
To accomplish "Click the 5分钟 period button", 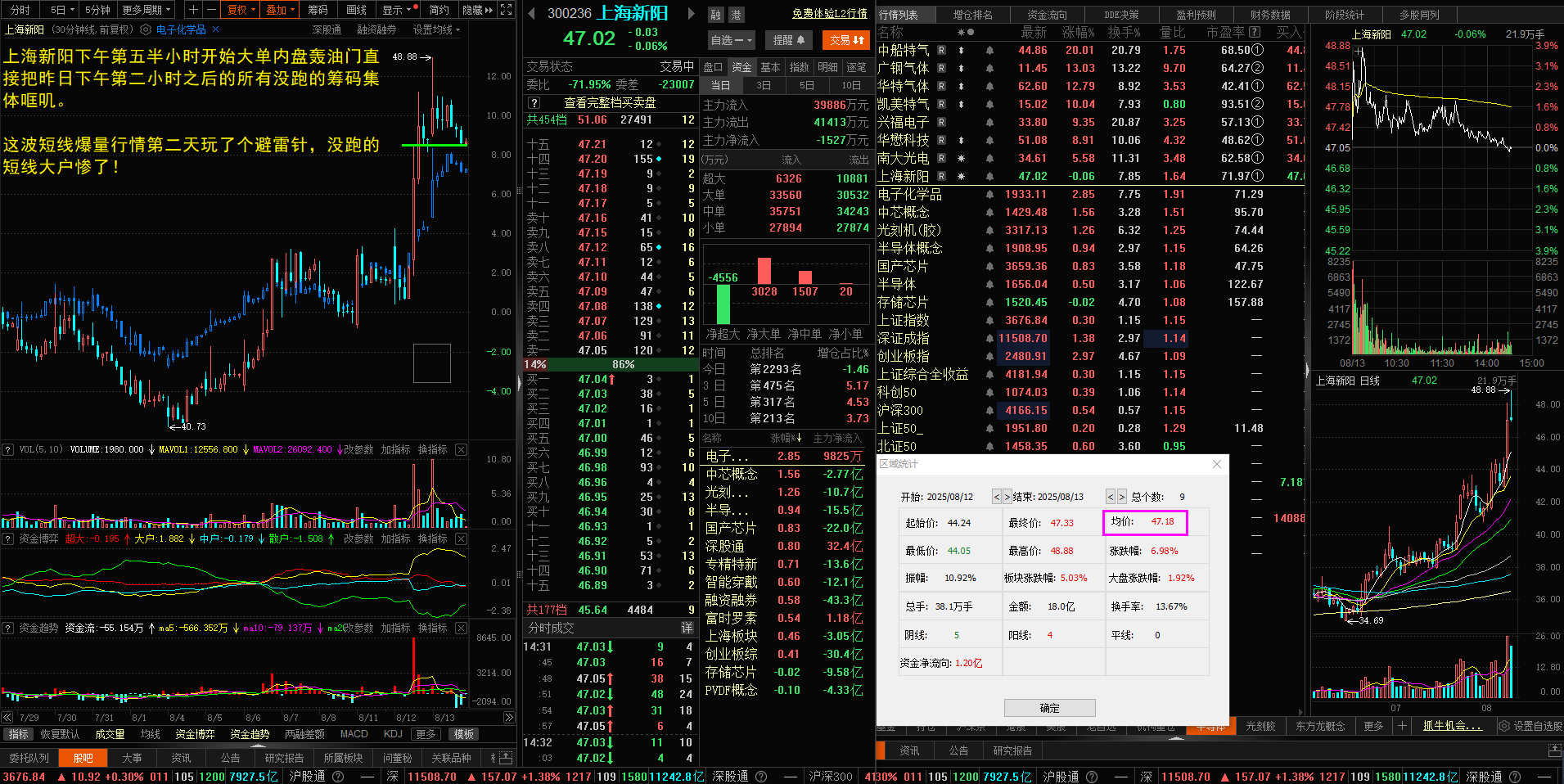I will pyautogui.click(x=97, y=10).
